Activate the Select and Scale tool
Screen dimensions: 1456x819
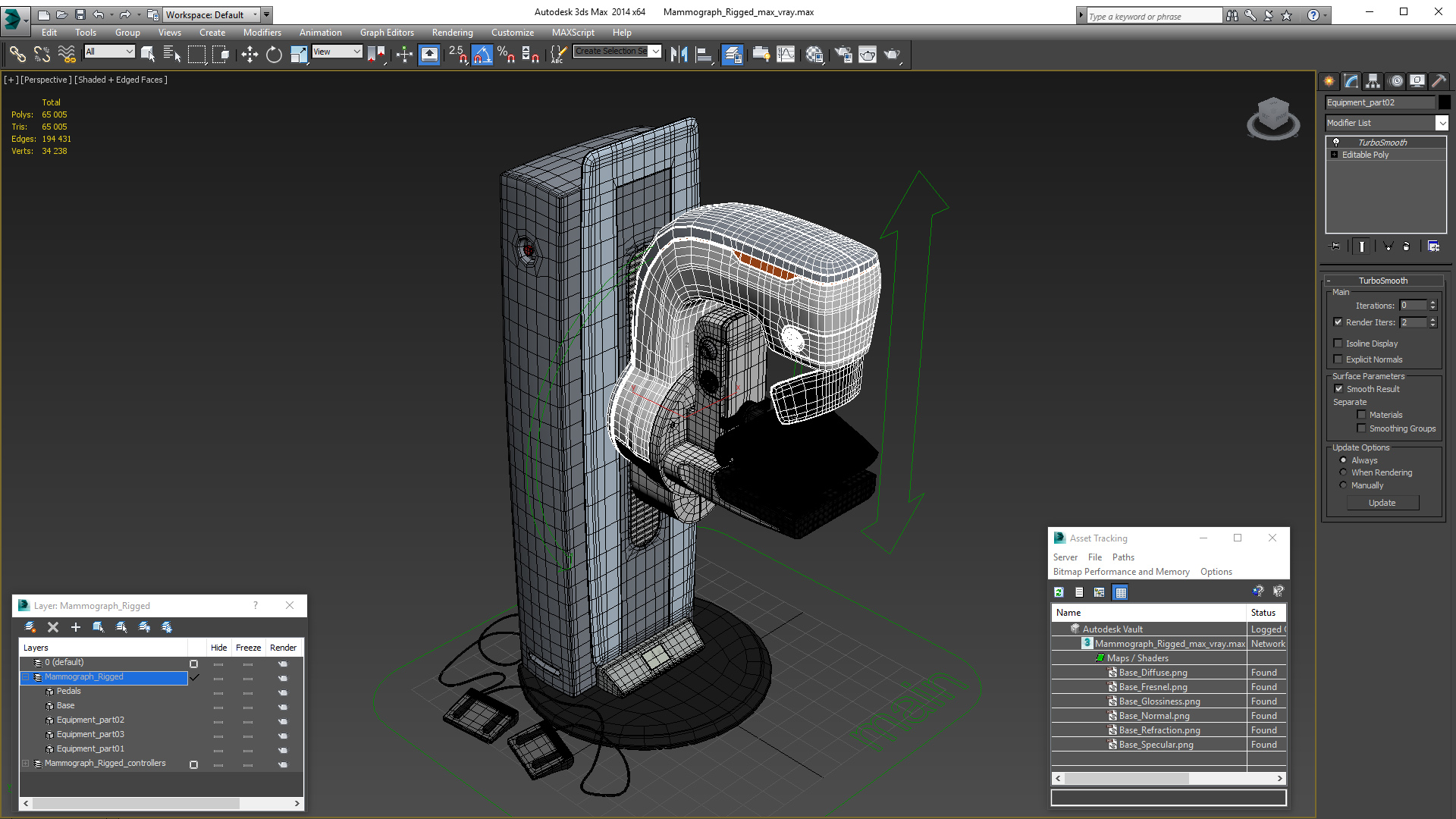click(x=299, y=54)
